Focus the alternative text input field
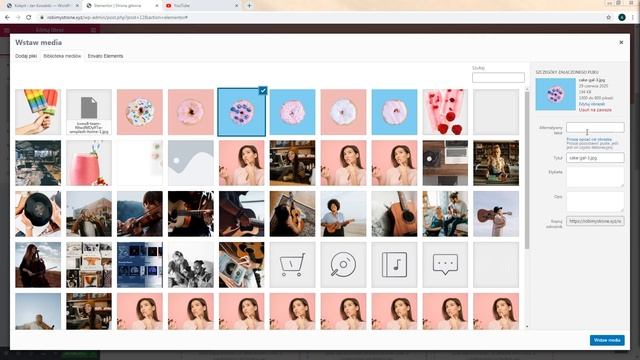The width and height of the screenshot is (640, 360). 595,127
